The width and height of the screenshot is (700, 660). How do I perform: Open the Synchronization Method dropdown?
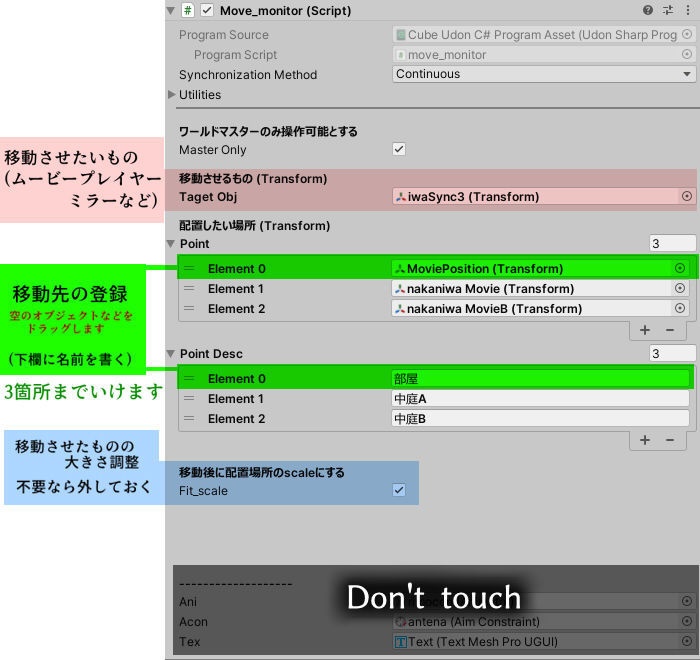coord(544,74)
